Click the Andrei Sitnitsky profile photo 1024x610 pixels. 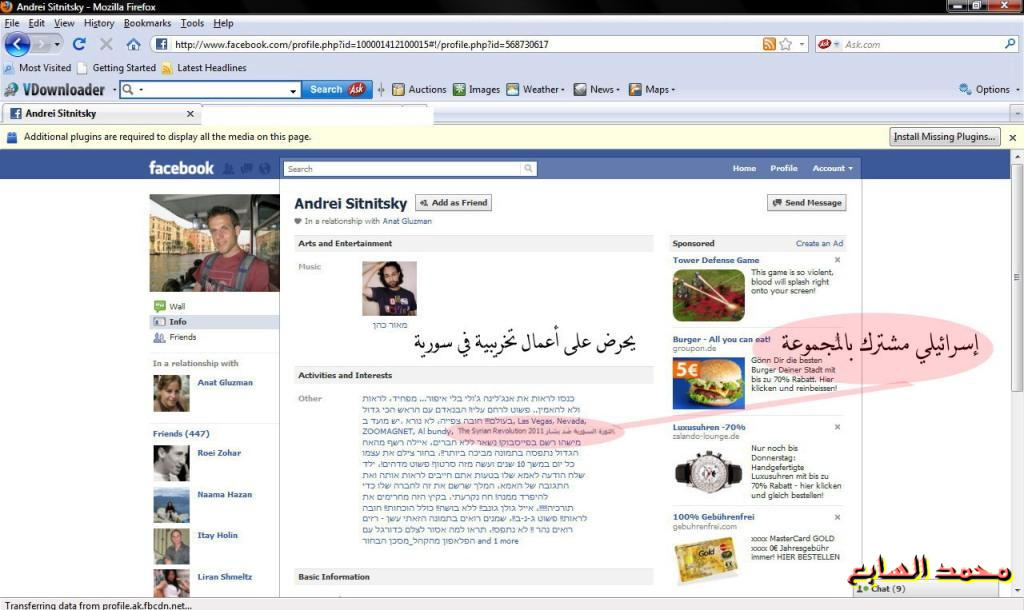[x=214, y=243]
